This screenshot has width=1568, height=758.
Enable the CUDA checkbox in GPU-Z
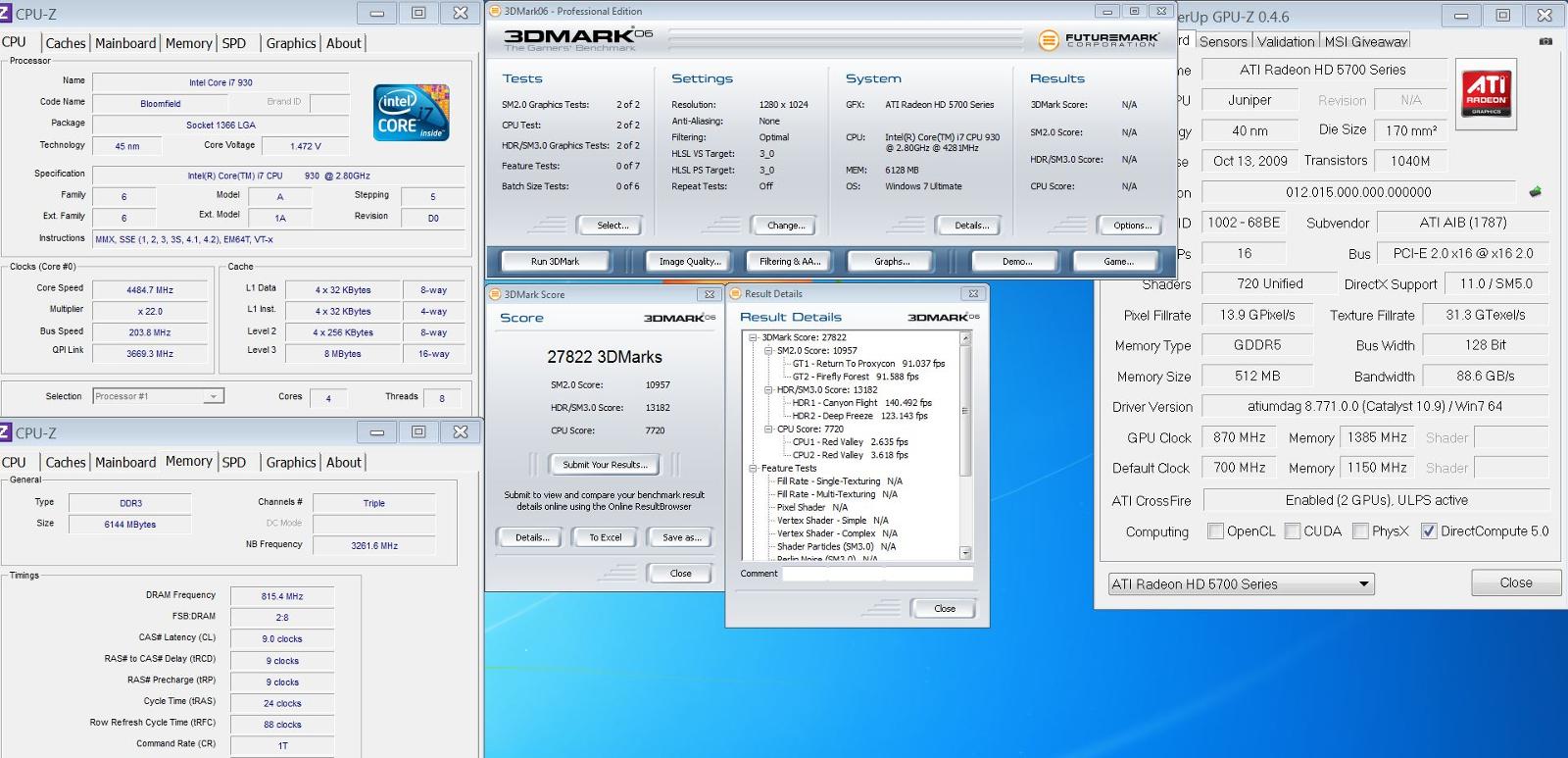pos(1293,531)
